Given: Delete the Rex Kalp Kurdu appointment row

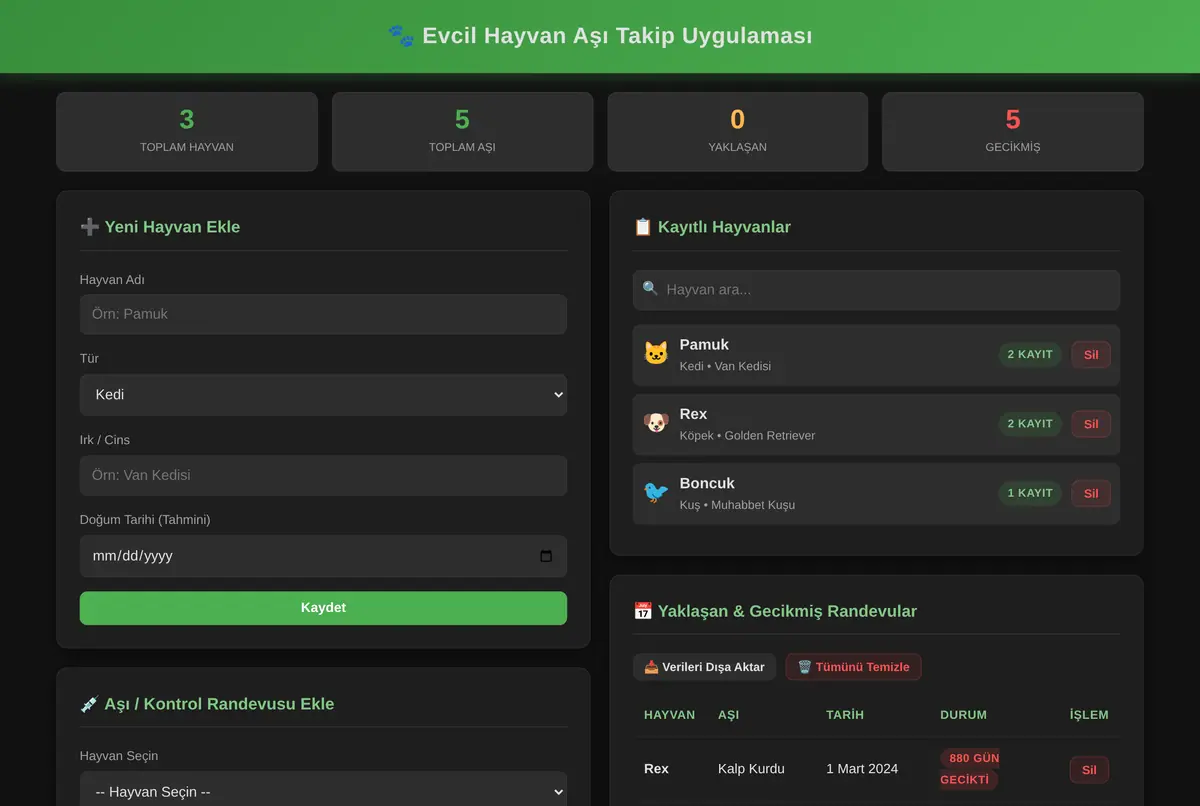Looking at the screenshot, I should pyautogui.click(x=1089, y=769).
